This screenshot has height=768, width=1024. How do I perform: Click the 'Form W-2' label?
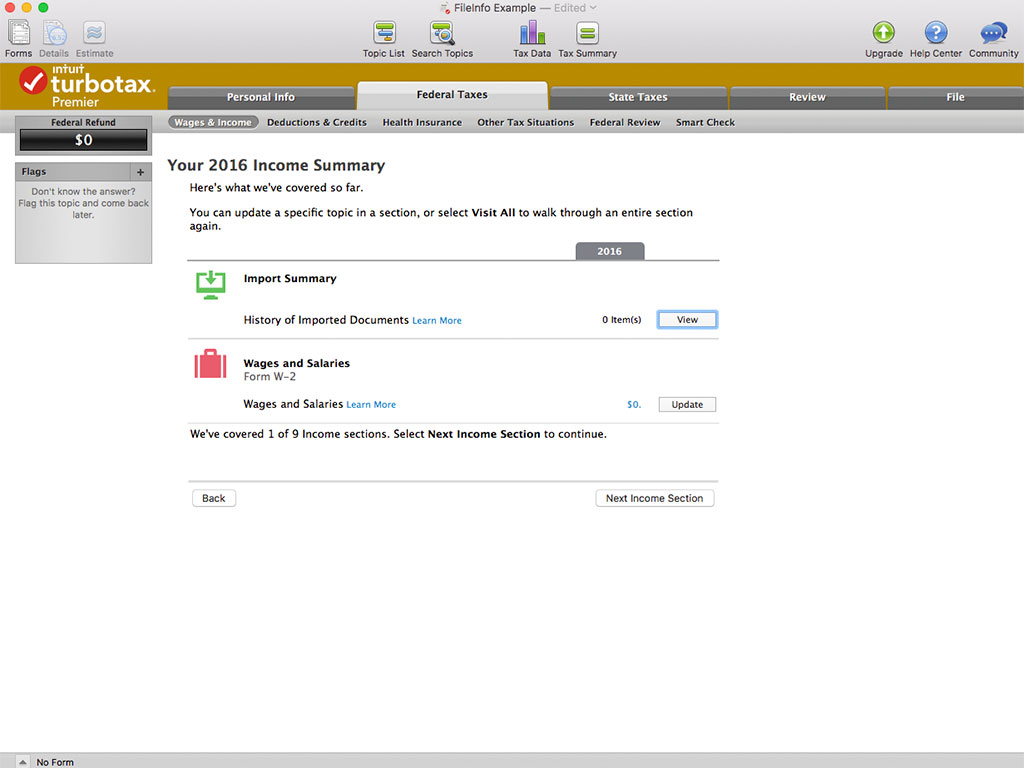coord(270,377)
